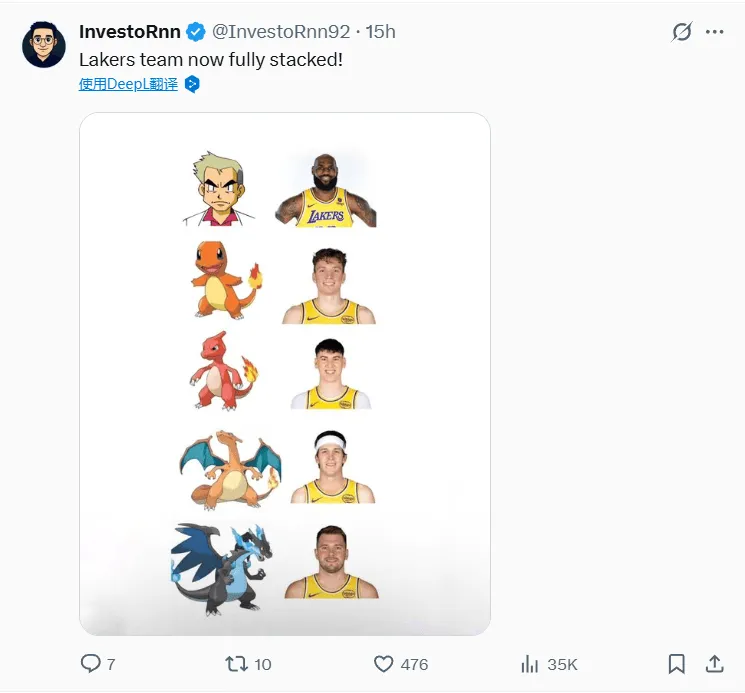This screenshot has height=693, width=745.
Task: Click the reply speech bubble icon
Action: [90, 663]
